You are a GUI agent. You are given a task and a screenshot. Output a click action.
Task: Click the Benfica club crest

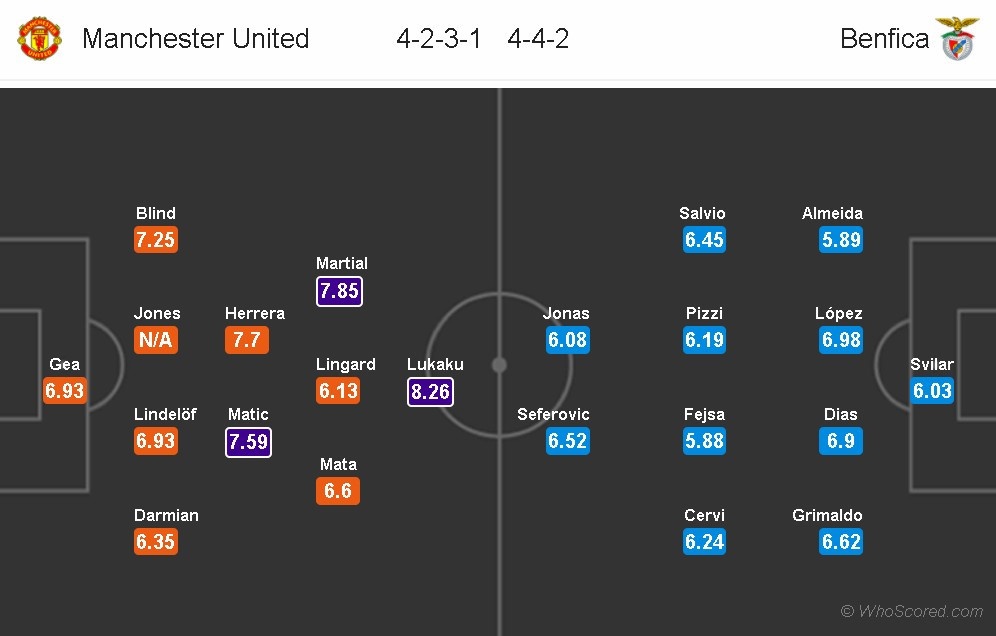coord(958,39)
